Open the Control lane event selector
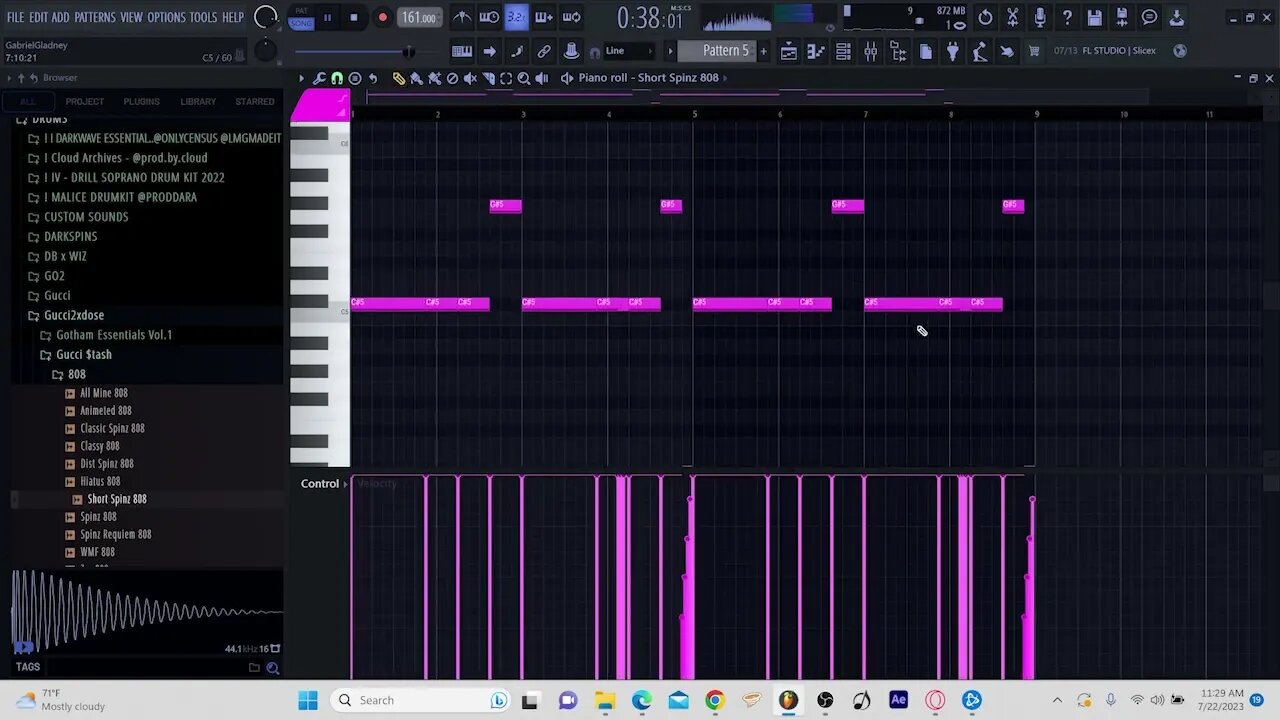Image resolution: width=1280 pixels, height=720 pixels. click(324, 484)
